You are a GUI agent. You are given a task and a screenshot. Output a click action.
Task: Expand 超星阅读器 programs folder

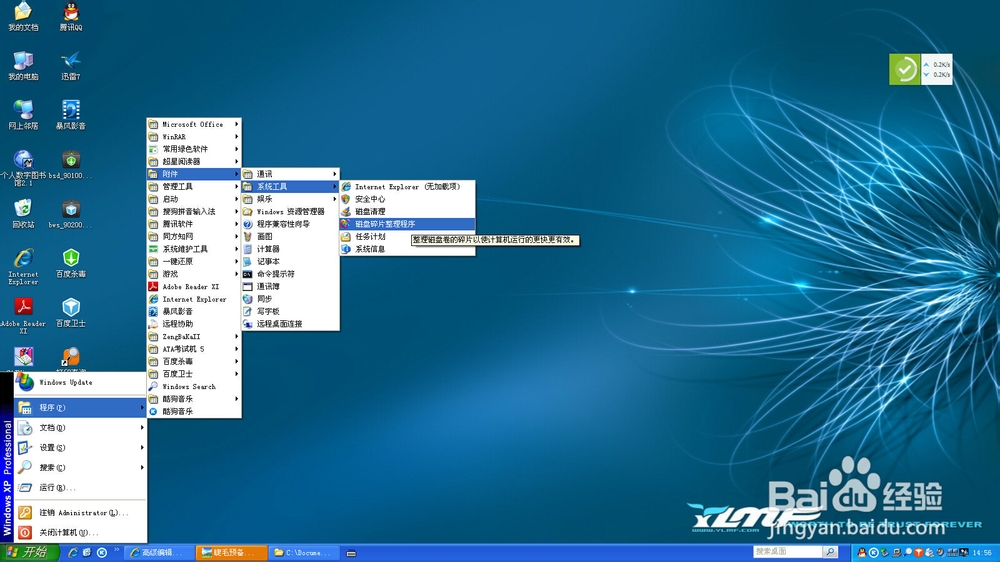point(194,161)
